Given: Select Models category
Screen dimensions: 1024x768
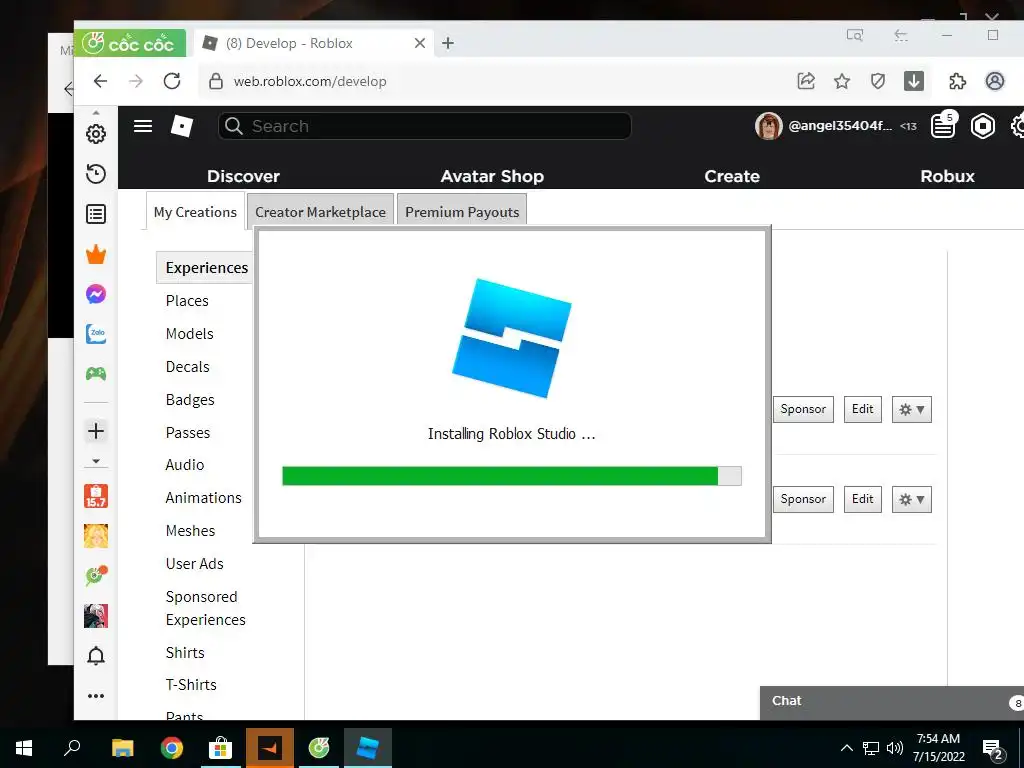Looking at the screenshot, I should (x=189, y=334).
